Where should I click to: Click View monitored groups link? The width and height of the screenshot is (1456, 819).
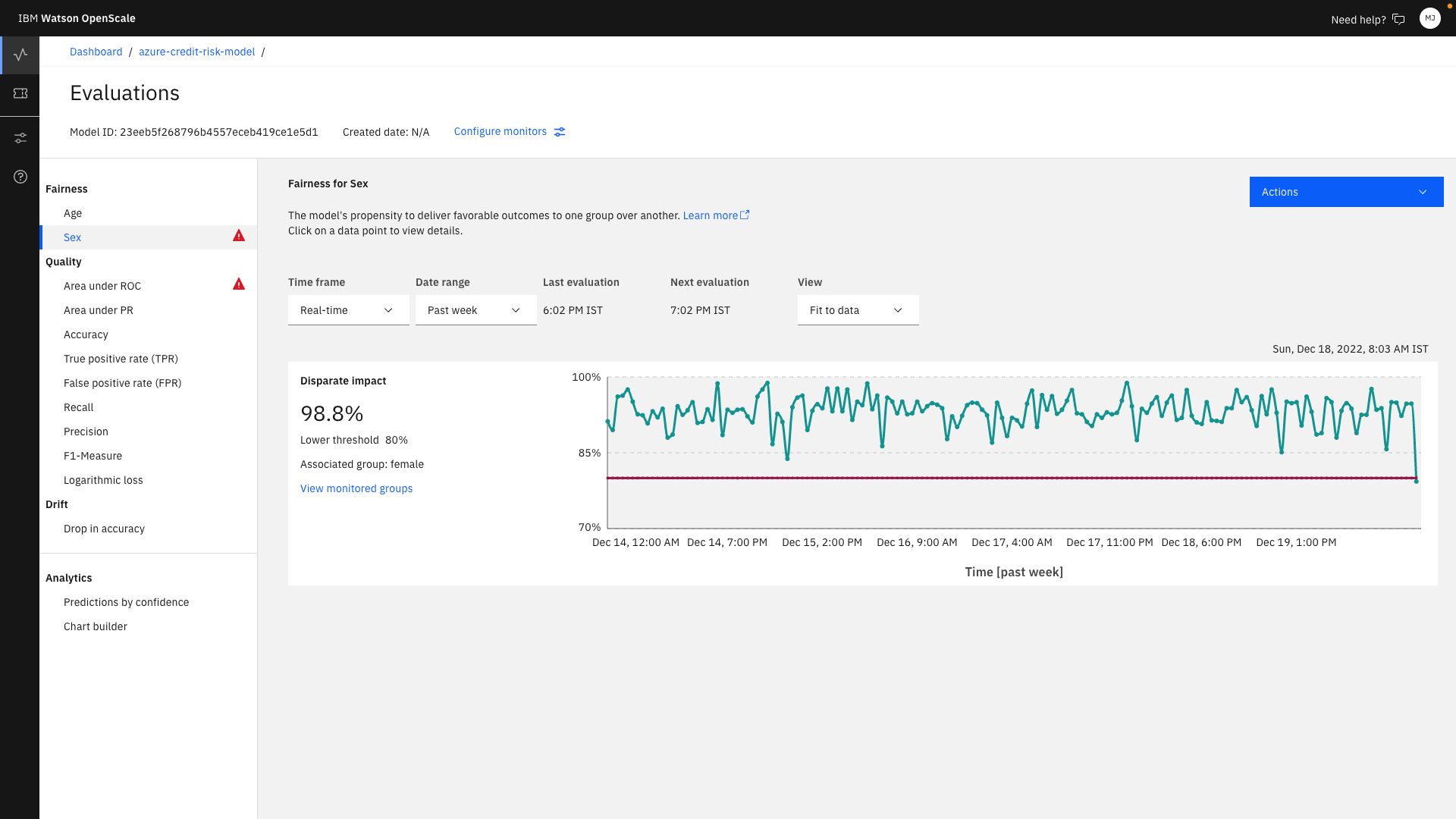point(356,488)
